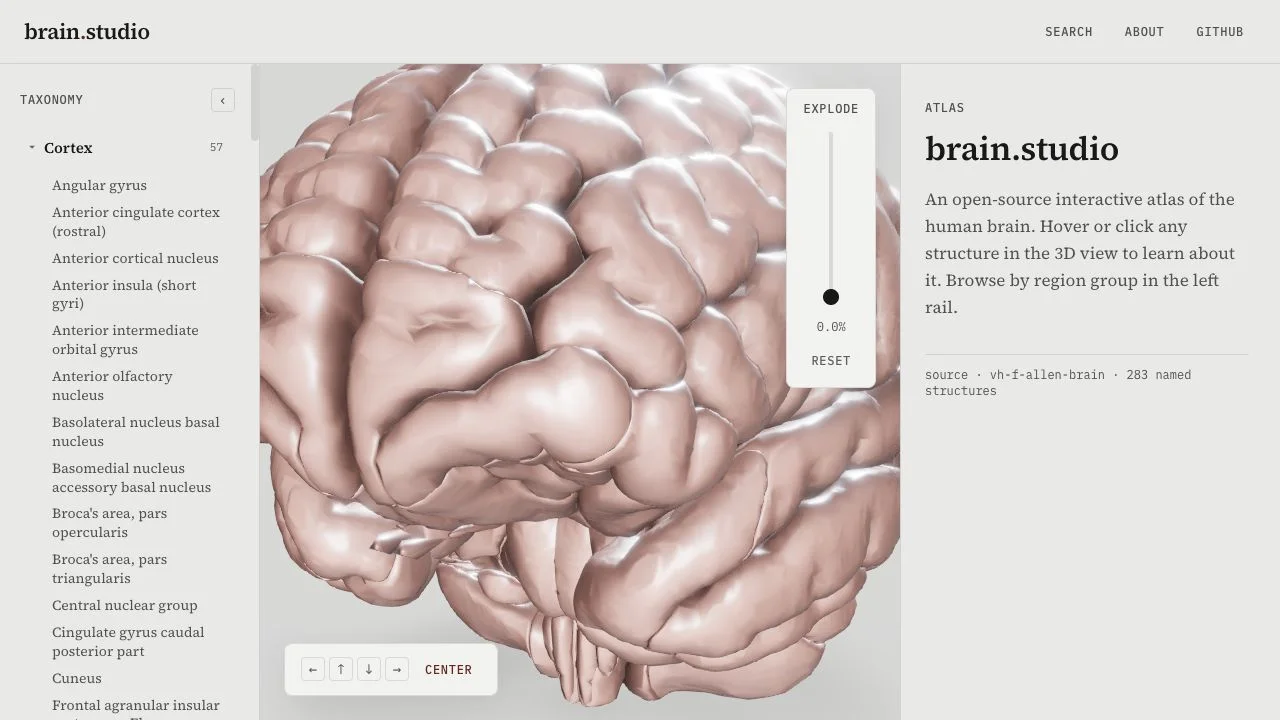Go to brain.studio home logo

click(87, 32)
